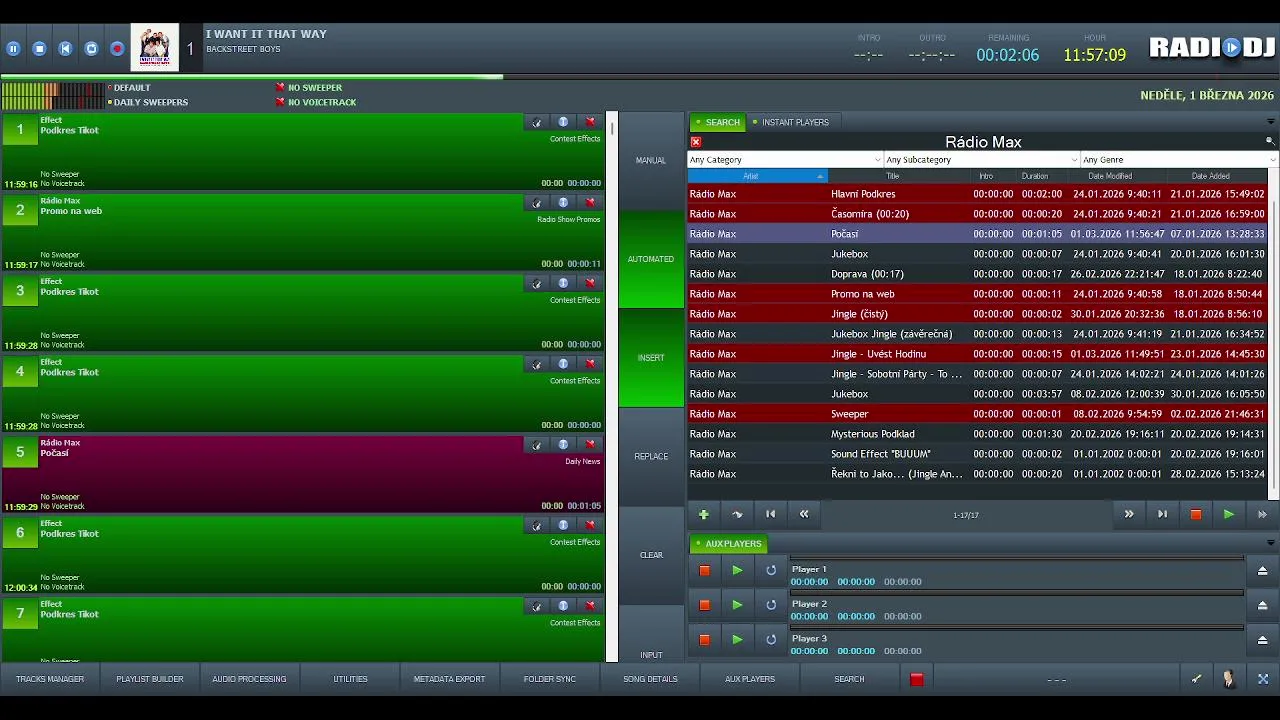Toggle AUTOMATED mode
1280x720 pixels.
pos(651,259)
